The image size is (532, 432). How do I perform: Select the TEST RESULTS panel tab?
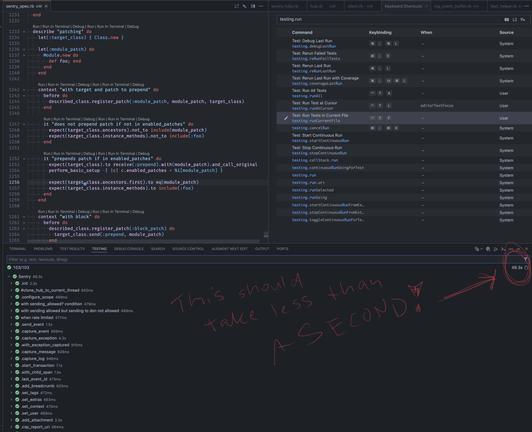click(x=72, y=249)
